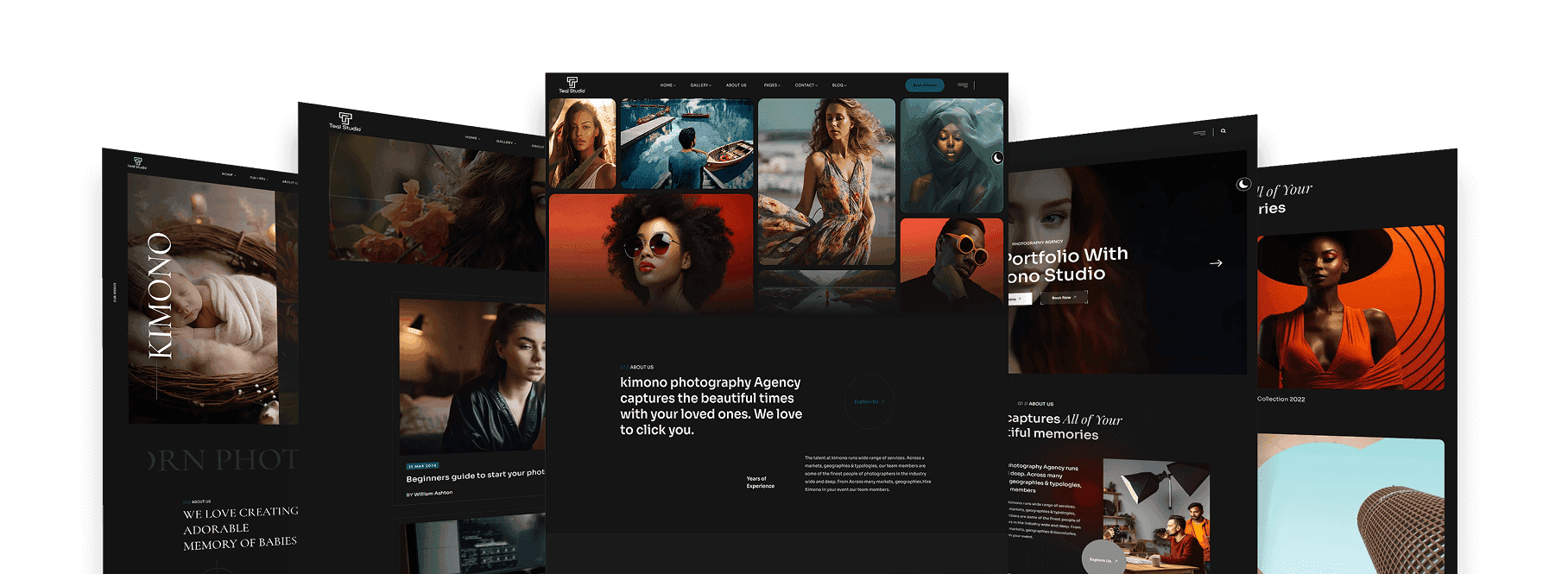The height and width of the screenshot is (574, 1568).
Task: Toggle the moon icon beside Portfolio hero
Action: point(1243,184)
